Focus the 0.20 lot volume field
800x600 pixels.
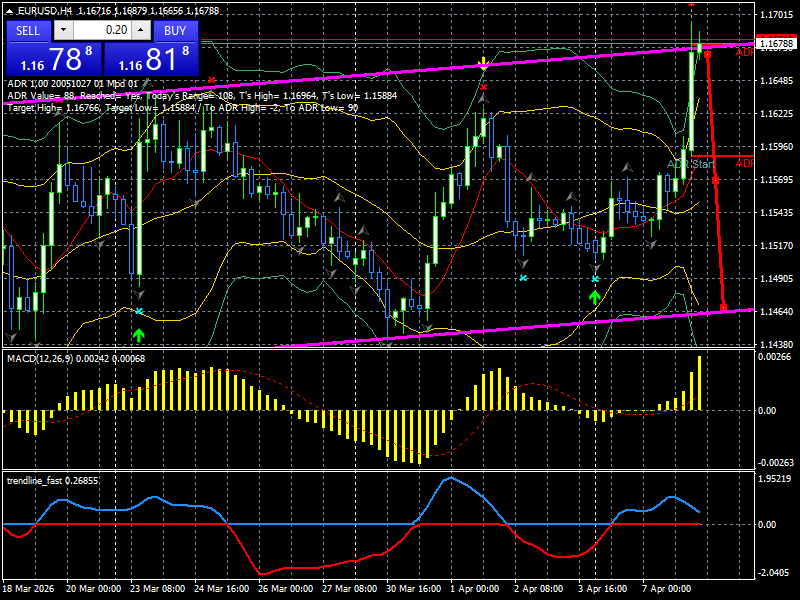[102, 30]
